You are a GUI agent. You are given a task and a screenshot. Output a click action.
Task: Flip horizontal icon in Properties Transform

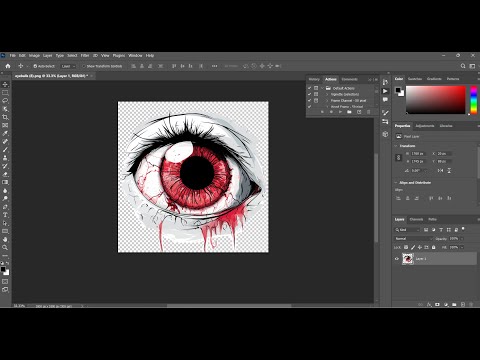pyautogui.click(x=440, y=170)
